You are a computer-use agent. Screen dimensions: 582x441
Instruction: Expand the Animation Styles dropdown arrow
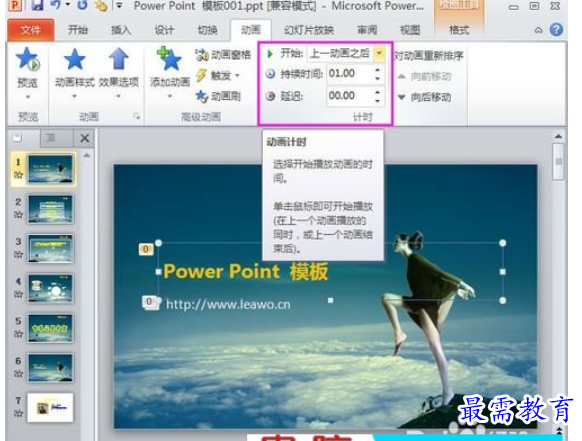[x=75, y=96]
